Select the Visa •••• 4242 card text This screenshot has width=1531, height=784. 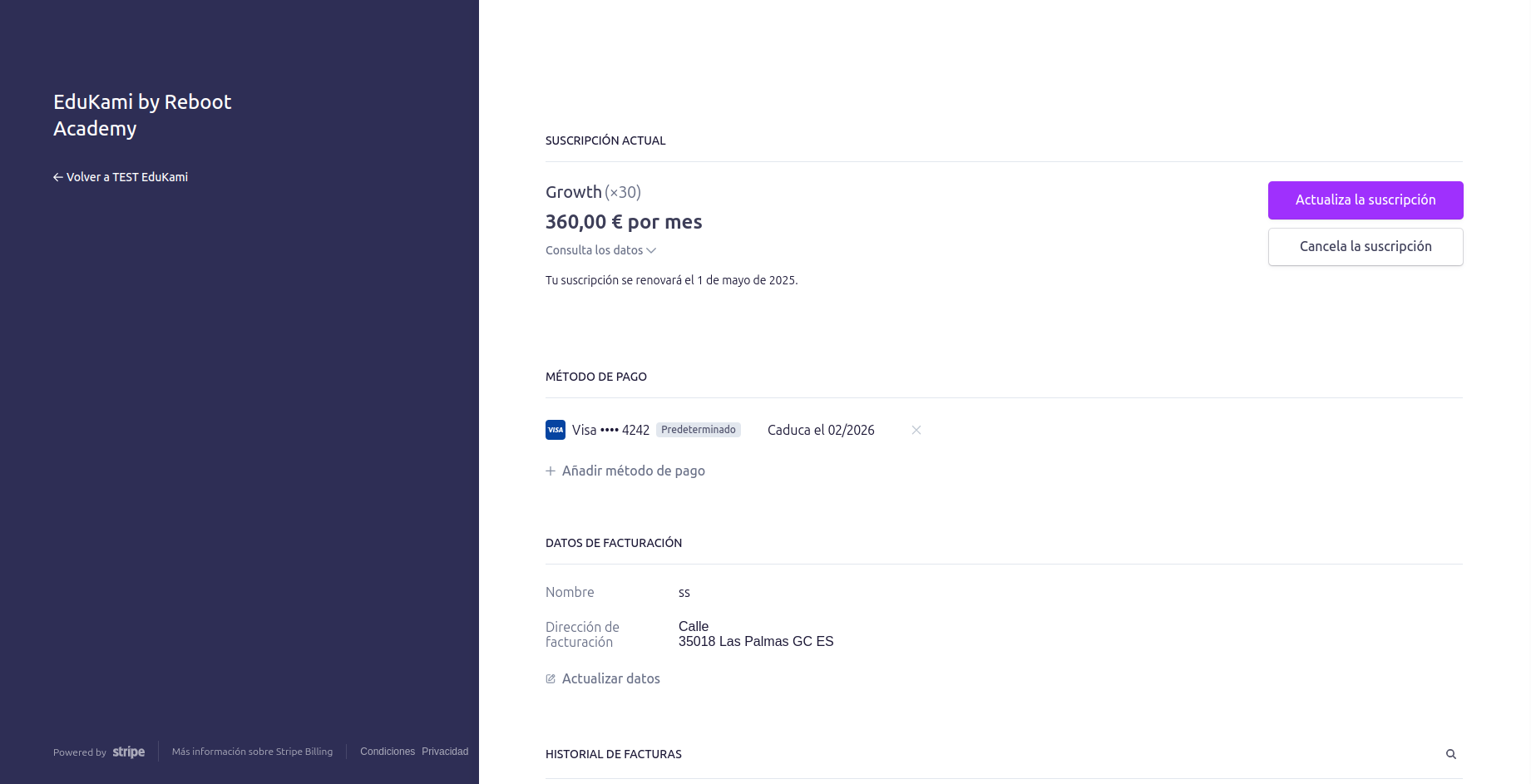[x=610, y=430]
